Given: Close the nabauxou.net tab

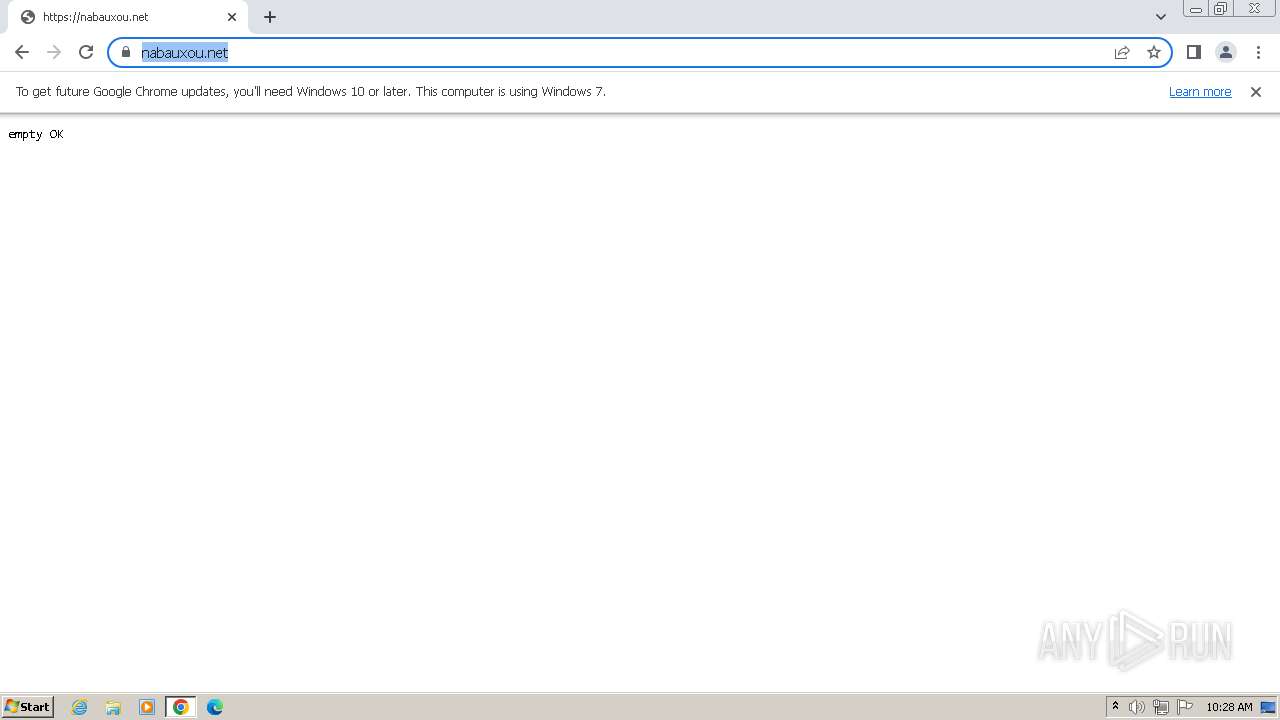Looking at the screenshot, I should [232, 17].
